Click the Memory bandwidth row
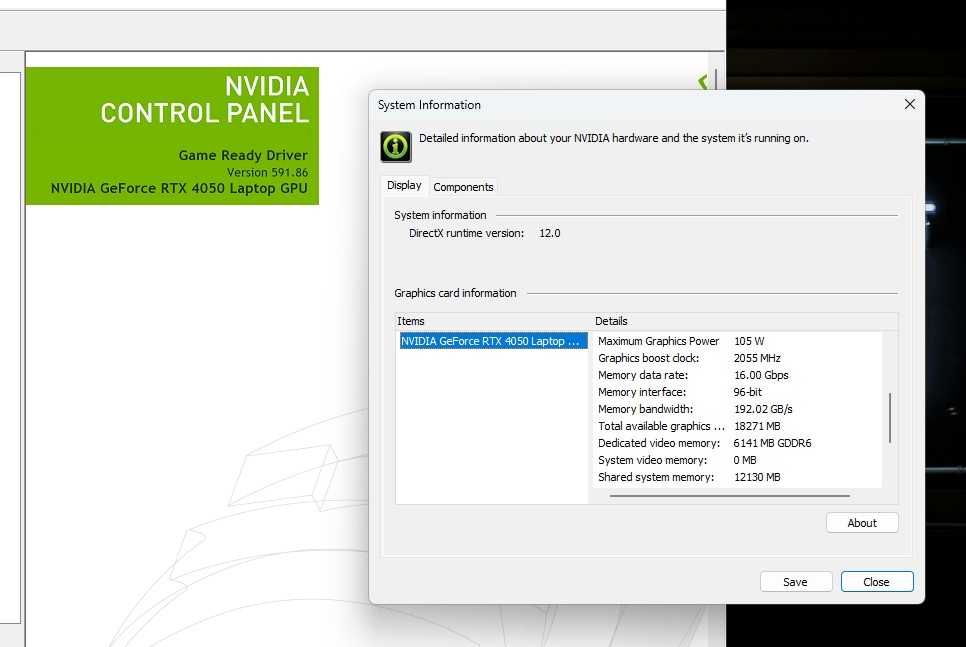The height and width of the screenshot is (647, 966). tap(737, 409)
